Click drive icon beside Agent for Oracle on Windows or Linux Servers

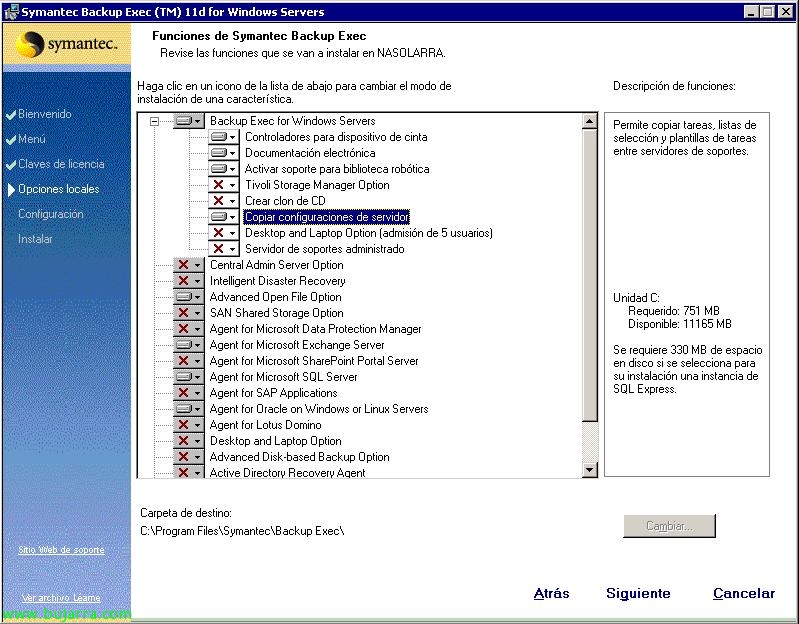[x=189, y=409]
